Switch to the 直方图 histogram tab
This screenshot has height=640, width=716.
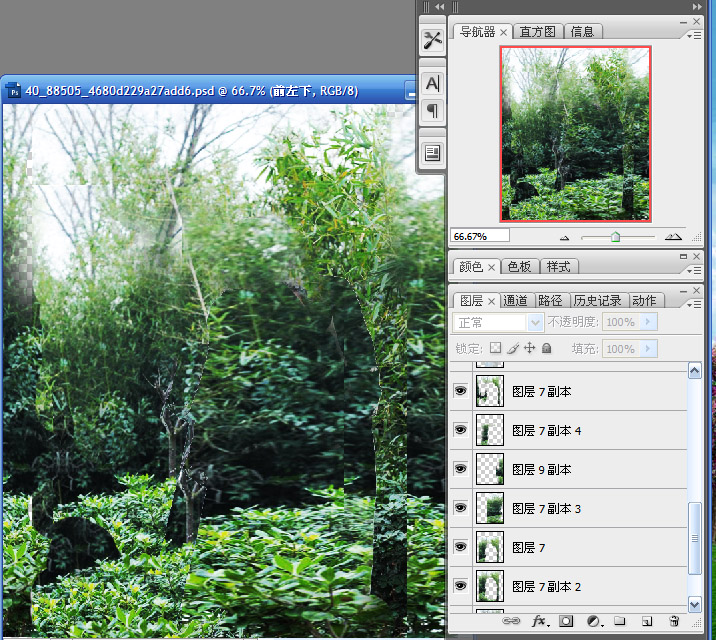[x=537, y=31]
